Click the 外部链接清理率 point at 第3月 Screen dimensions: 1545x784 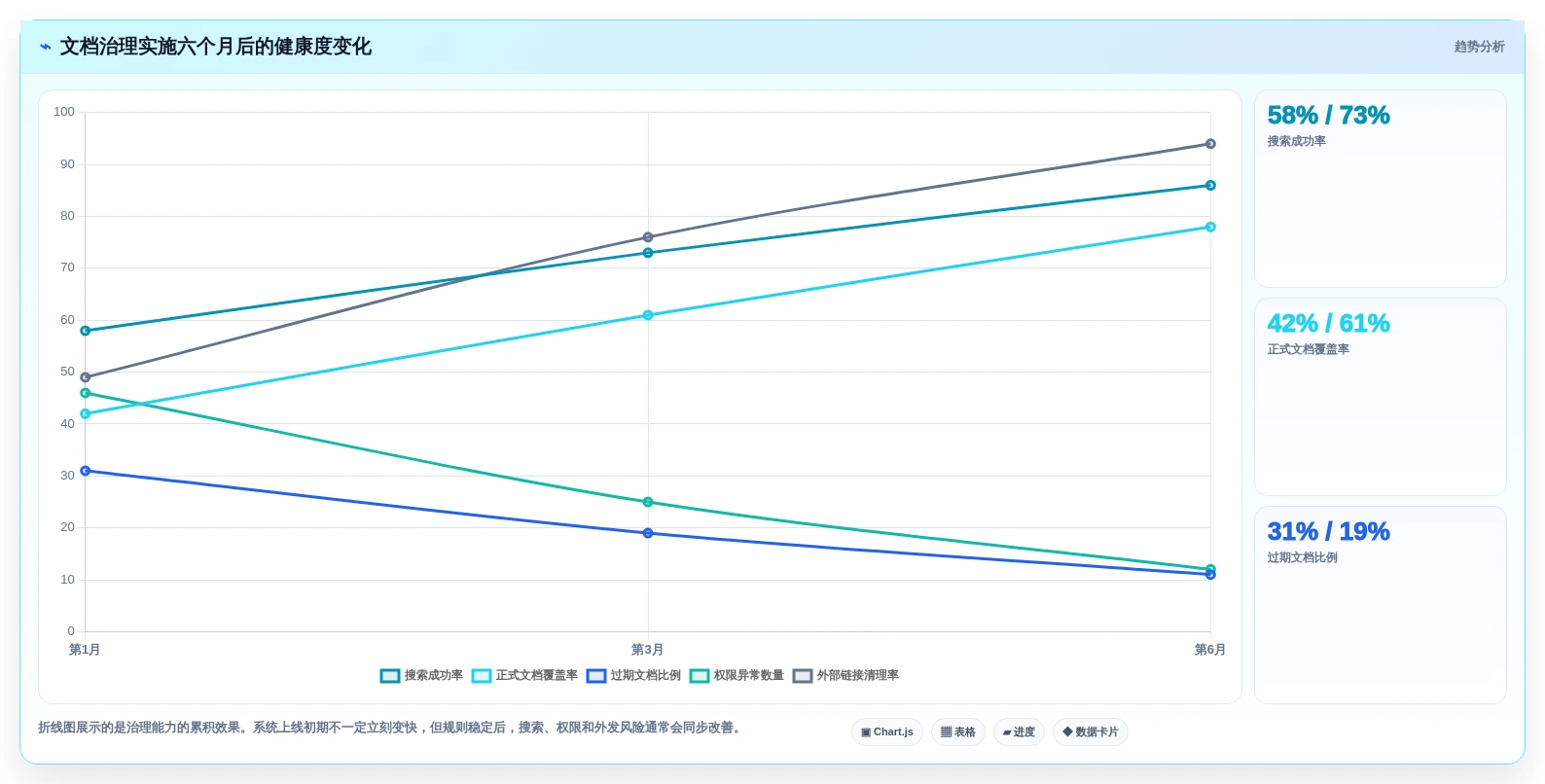(648, 237)
